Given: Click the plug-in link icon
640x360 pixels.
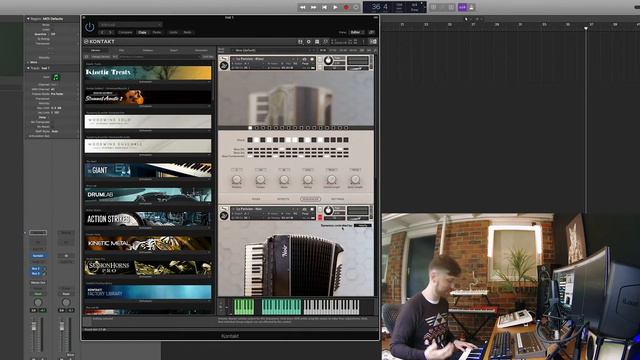Looking at the screenshot, I should 371,32.
